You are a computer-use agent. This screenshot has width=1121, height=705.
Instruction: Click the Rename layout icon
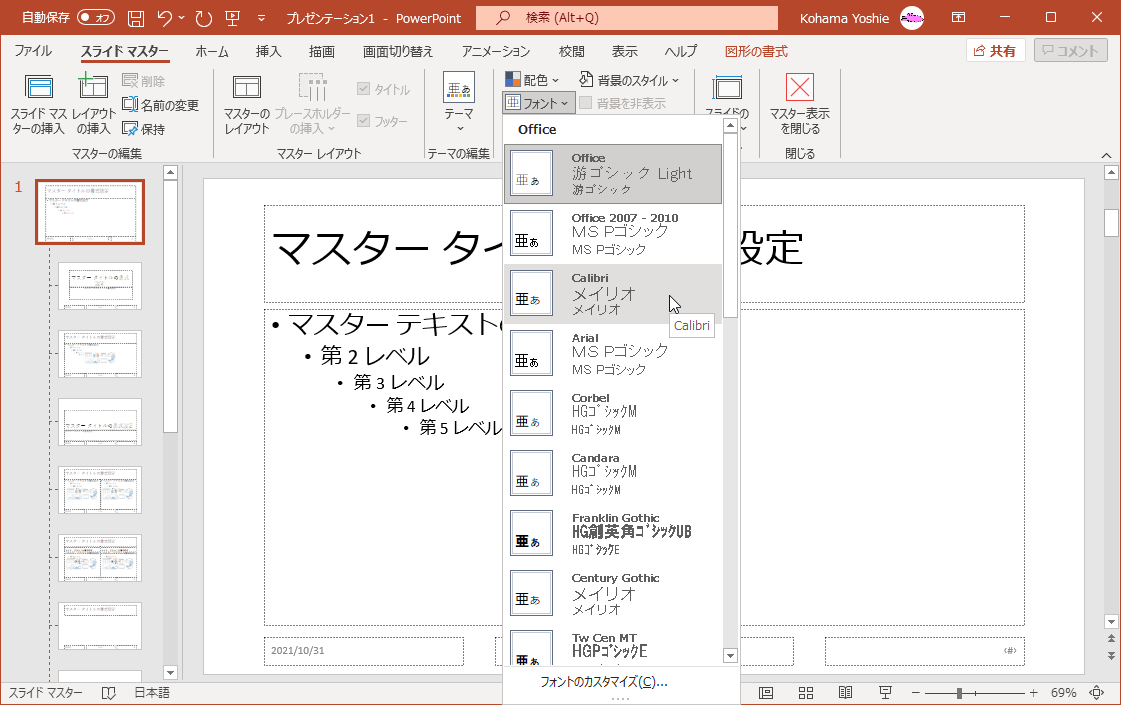coord(160,105)
